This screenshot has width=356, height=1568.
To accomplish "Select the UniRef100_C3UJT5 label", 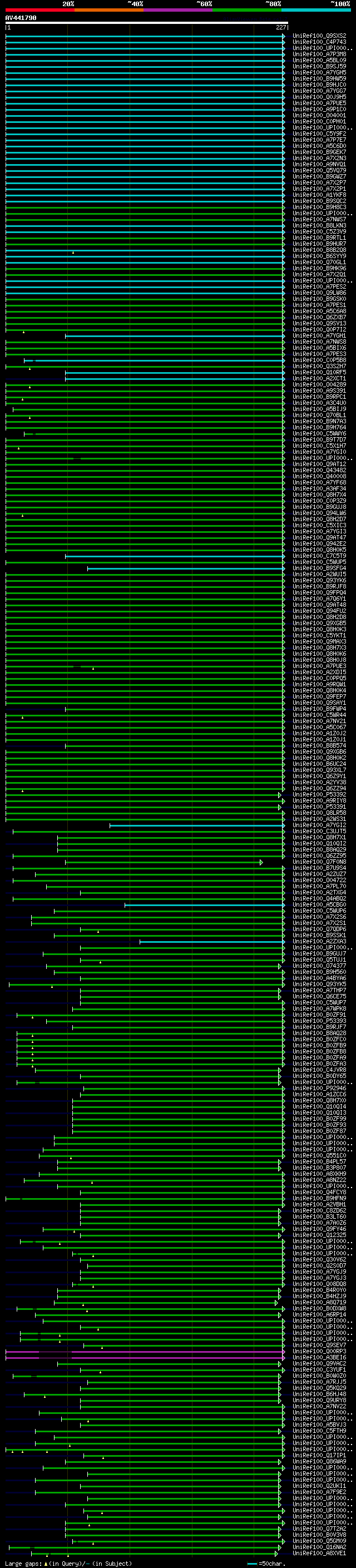I will click(x=319, y=832).
